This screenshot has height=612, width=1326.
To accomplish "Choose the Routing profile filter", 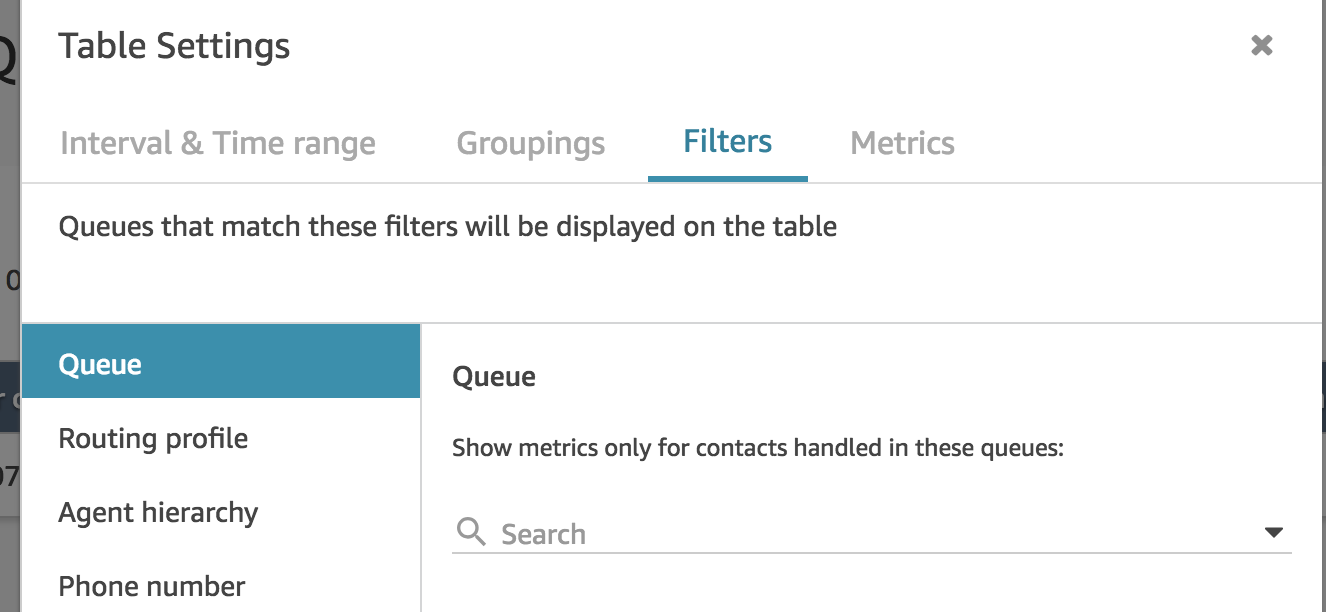I will click(x=221, y=438).
